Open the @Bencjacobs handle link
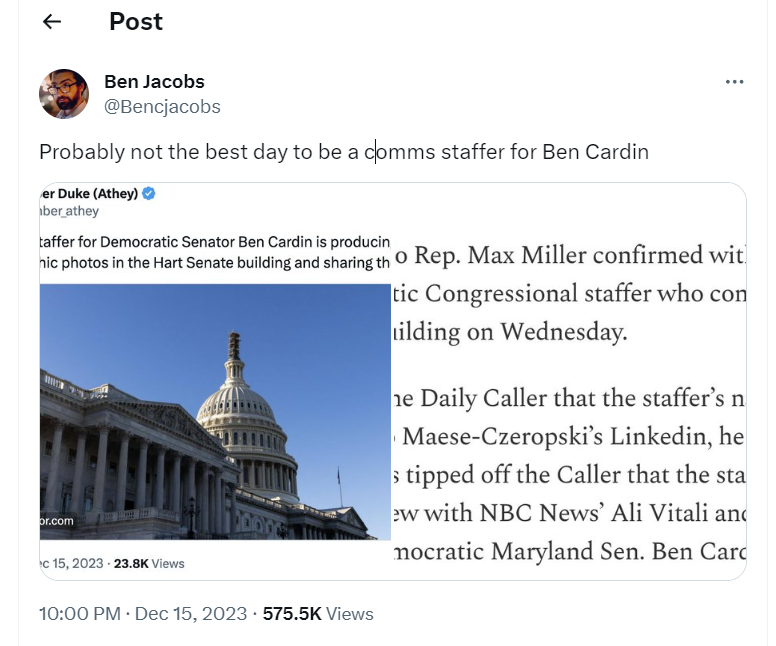The height and width of the screenshot is (646, 776). tap(162, 106)
